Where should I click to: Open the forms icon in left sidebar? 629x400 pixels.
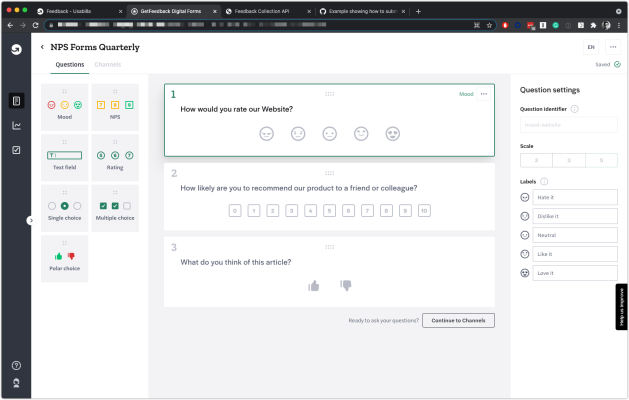[16, 101]
